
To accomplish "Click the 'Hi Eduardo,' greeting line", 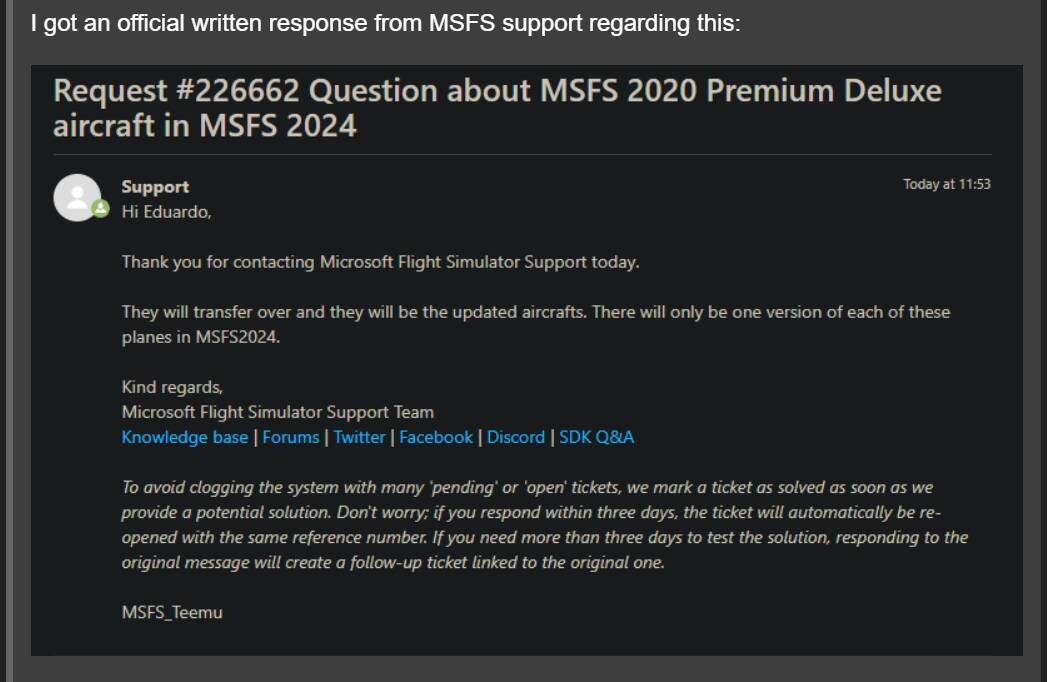I will point(166,212).
